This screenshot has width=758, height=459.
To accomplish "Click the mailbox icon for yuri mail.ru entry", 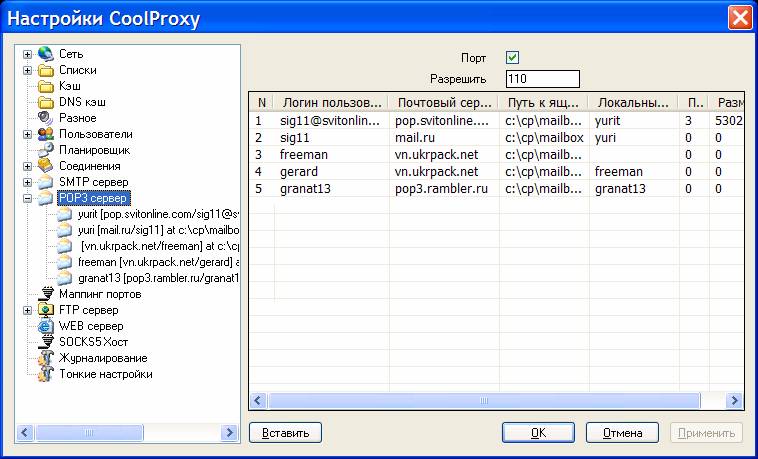I will point(64,230).
